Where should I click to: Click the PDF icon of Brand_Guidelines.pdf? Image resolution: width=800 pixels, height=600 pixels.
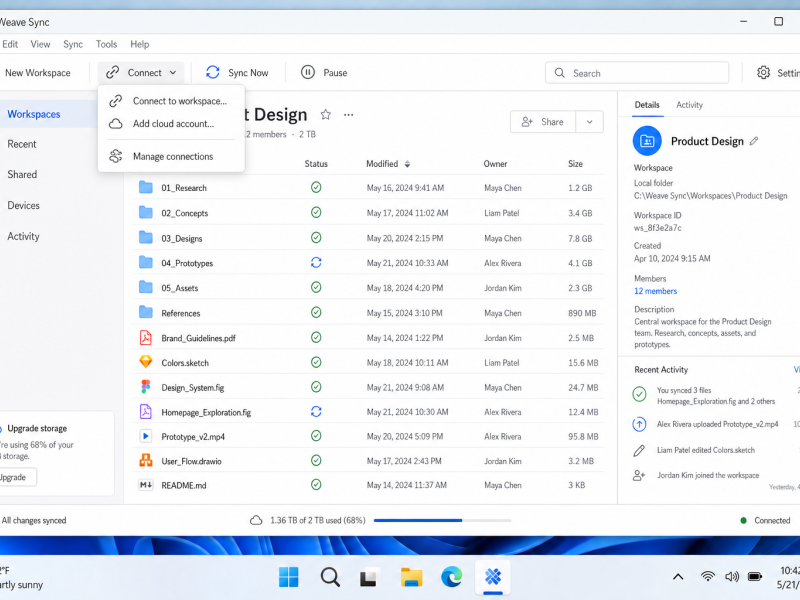[146, 337]
